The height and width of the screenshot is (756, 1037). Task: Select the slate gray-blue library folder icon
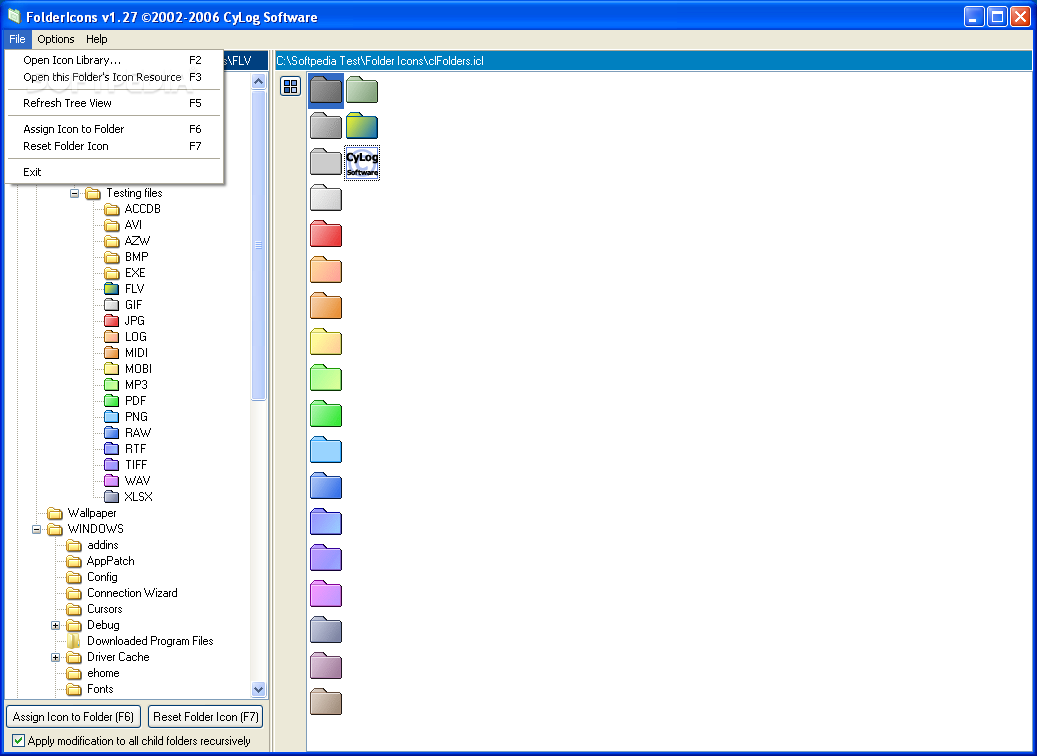[x=326, y=629]
